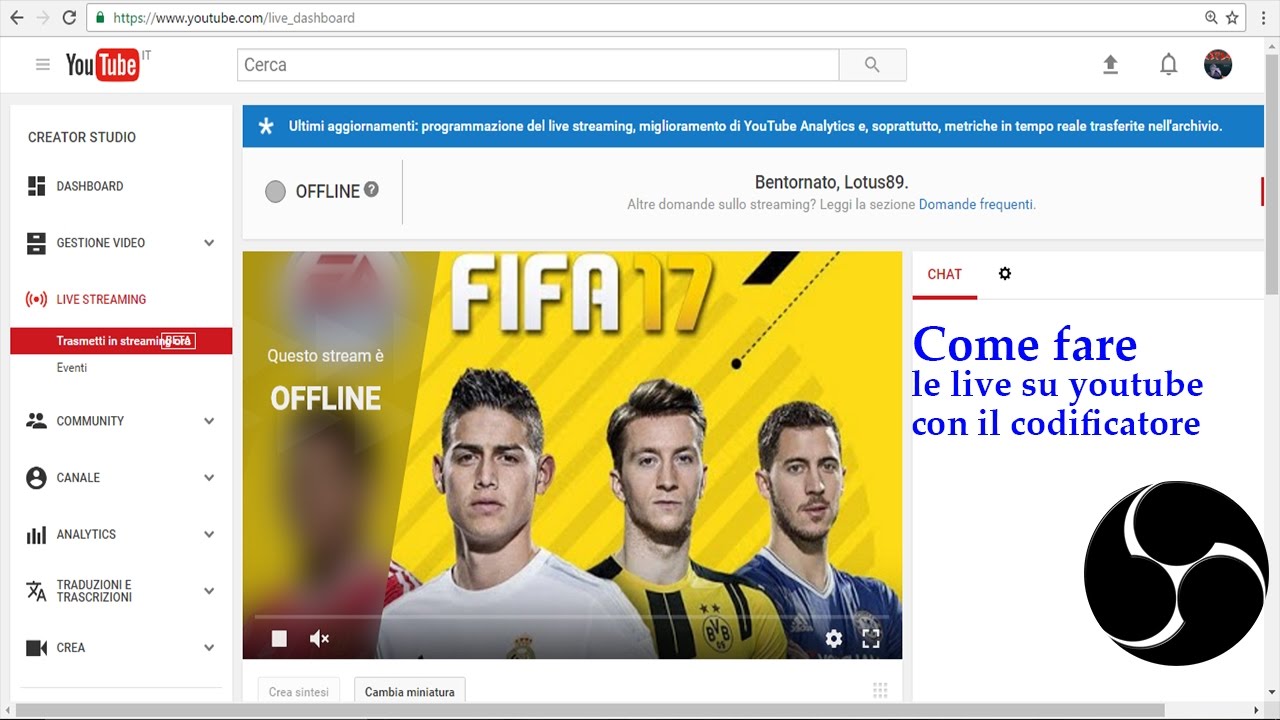1280x720 pixels.
Task: Click the browser back arrow
Action: click(x=16, y=17)
